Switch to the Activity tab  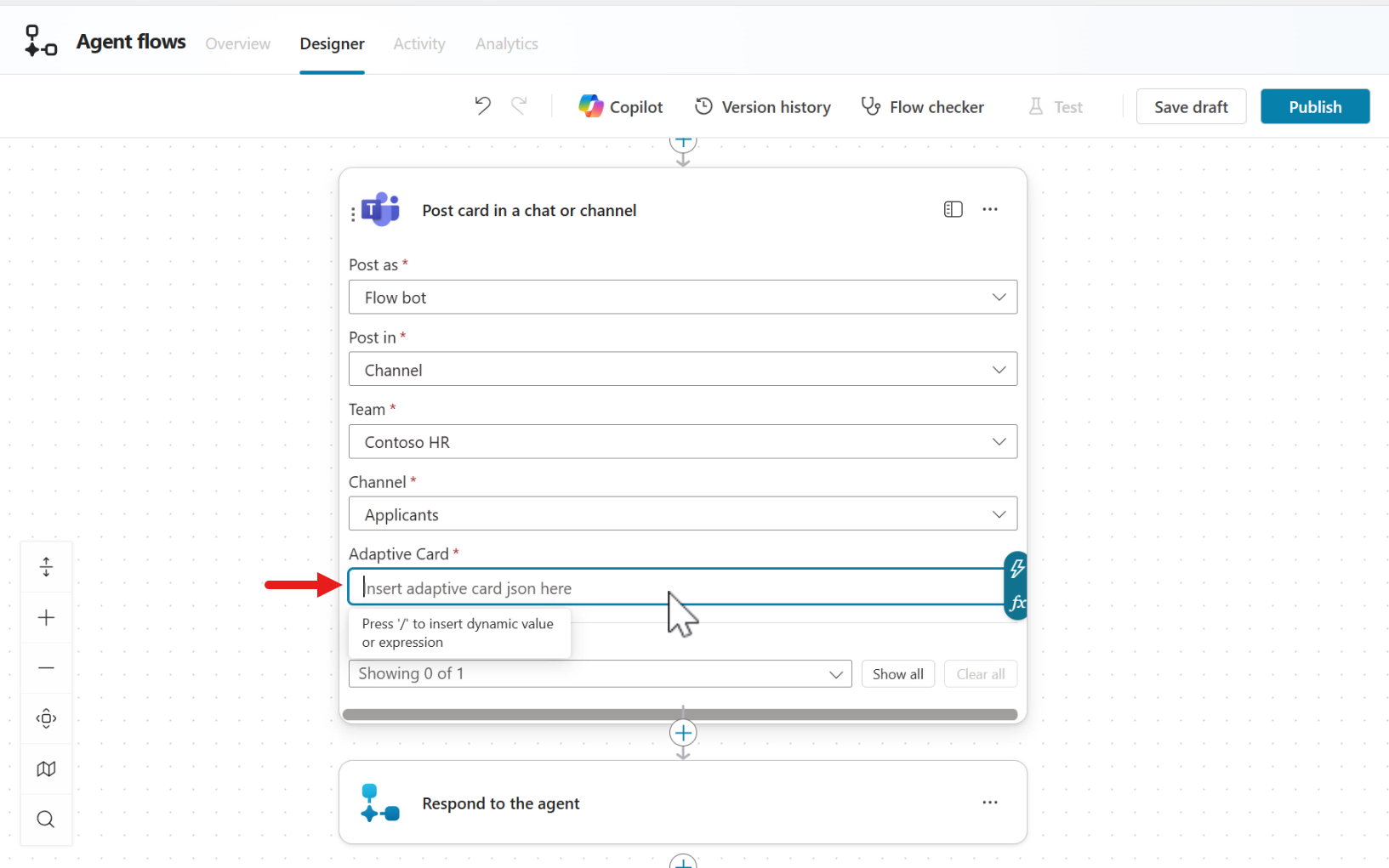[x=418, y=43]
